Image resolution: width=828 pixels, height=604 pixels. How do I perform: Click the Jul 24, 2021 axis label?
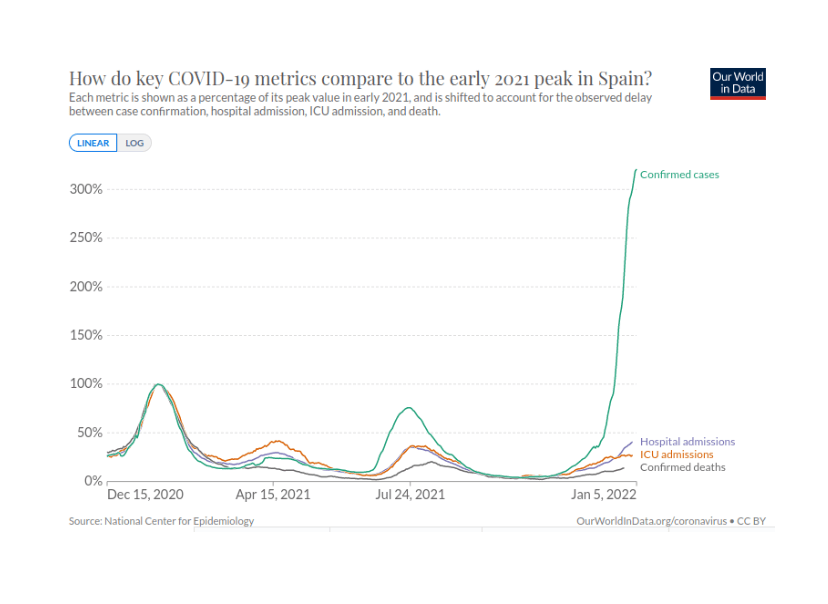tap(410, 495)
